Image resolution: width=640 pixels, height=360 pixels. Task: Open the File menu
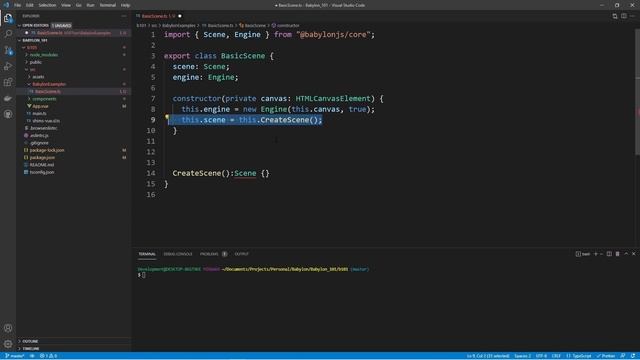(x=18, y=5)
